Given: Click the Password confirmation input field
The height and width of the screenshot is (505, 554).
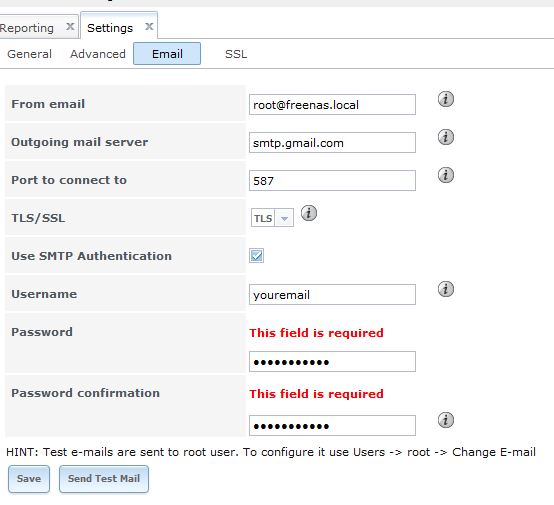Looking at the screenshot, I should 332,426.
